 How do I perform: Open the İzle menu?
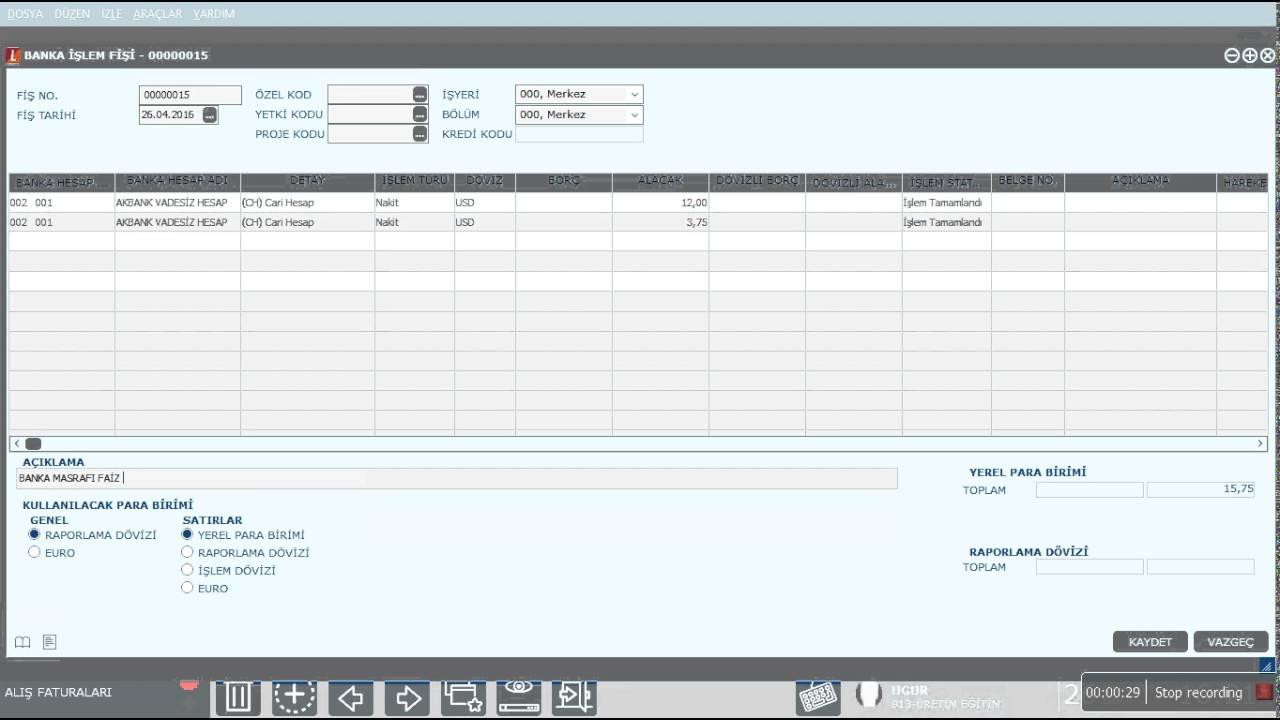tap(111, 14)
